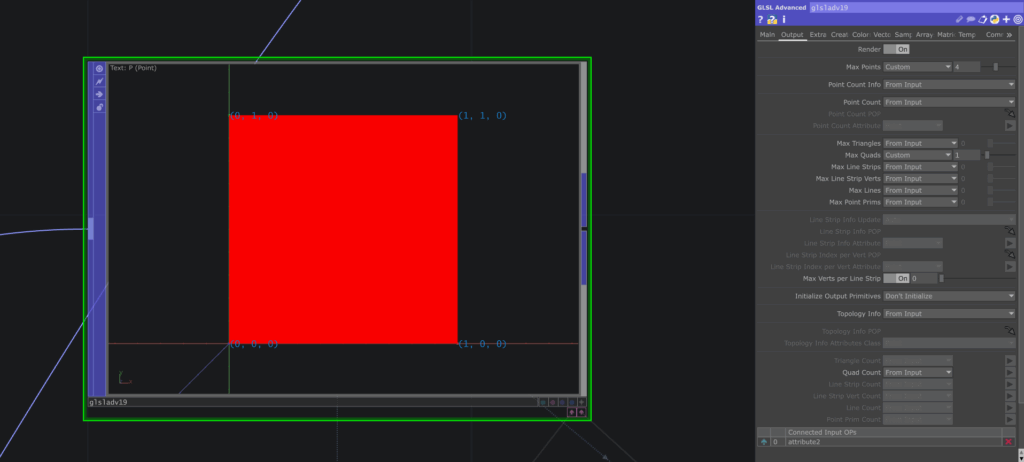Switch to the Extra tab
Image resolution: width=1024 pixels, height=462 pixels.
tap(818, 35)
